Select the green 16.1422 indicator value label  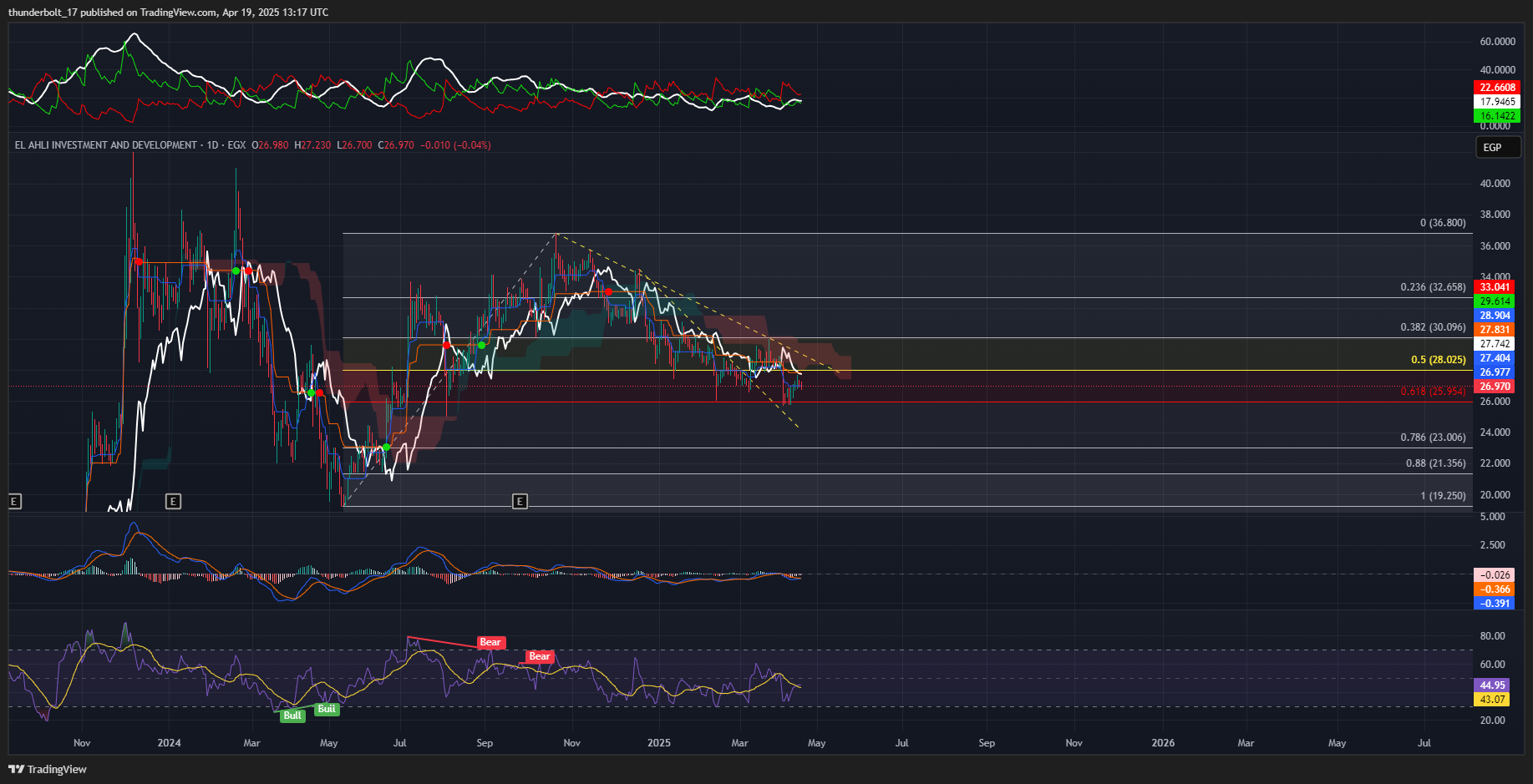(x=1497, y=116)
